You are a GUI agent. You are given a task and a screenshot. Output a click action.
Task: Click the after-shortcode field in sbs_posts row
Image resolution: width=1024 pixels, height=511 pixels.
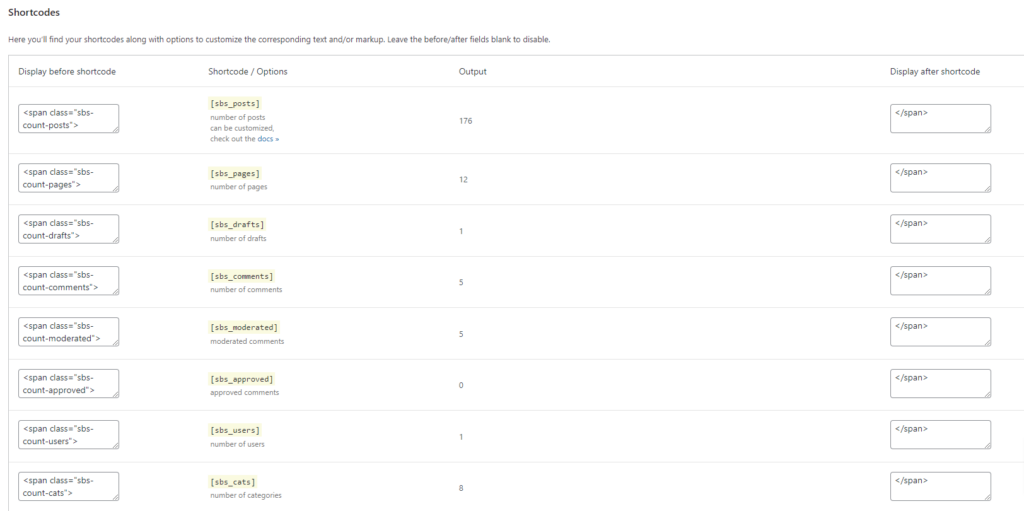click(940, 119)
